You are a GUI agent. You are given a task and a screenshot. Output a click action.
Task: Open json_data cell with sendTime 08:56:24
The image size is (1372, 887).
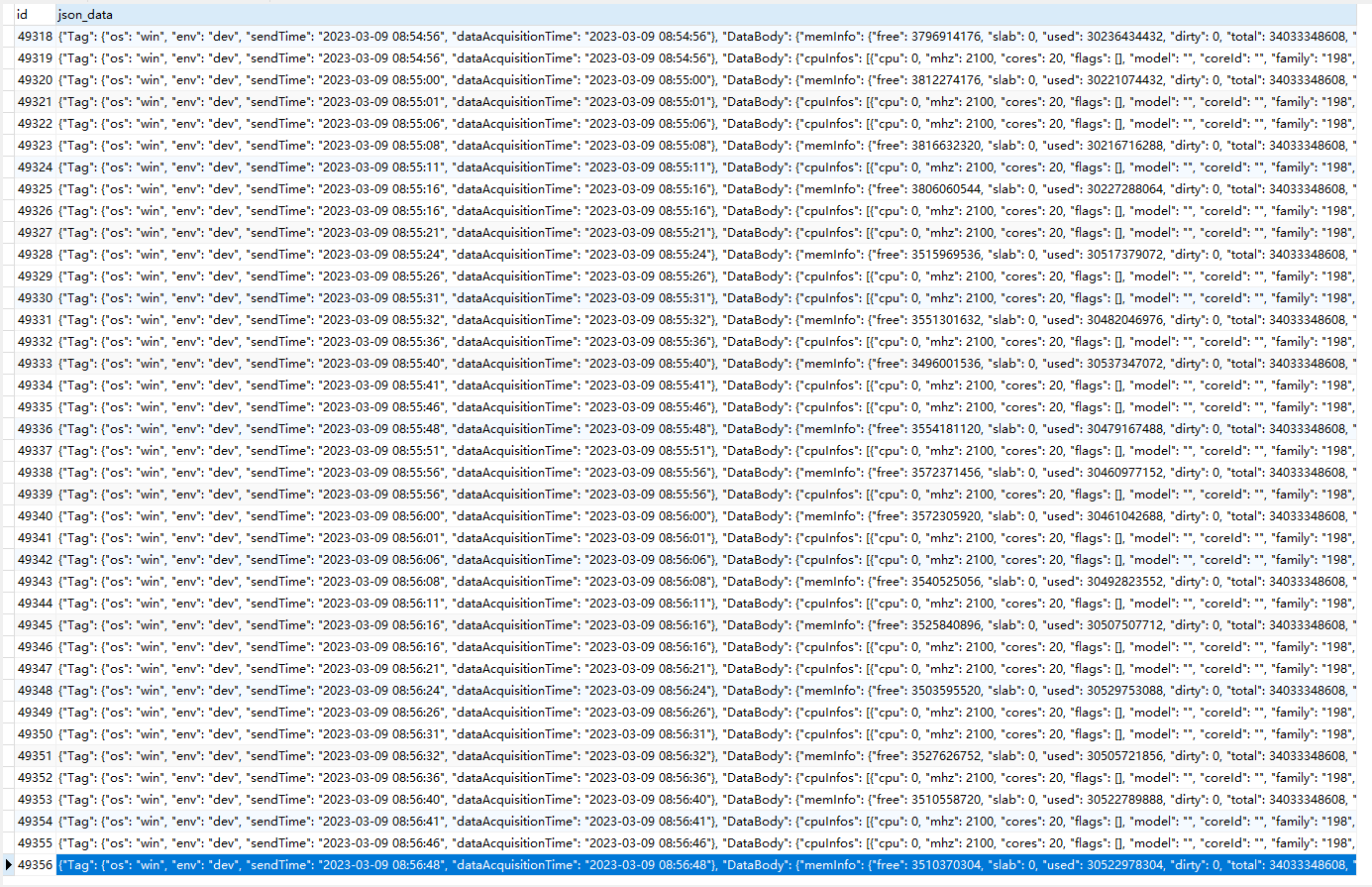tap(705, 691)
